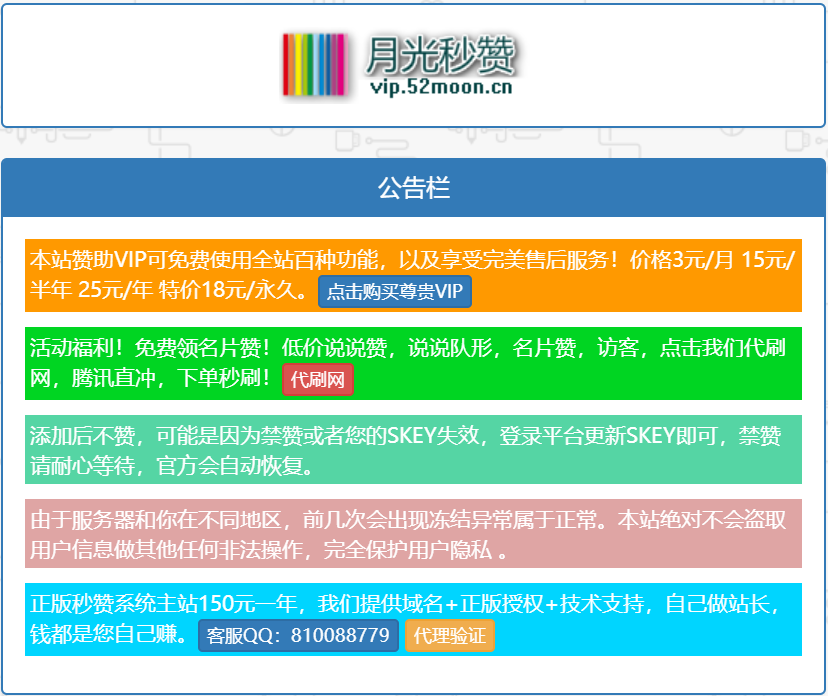Click the colorful stripe pattern in logo
828x696 pixels.
coord(315,65)
